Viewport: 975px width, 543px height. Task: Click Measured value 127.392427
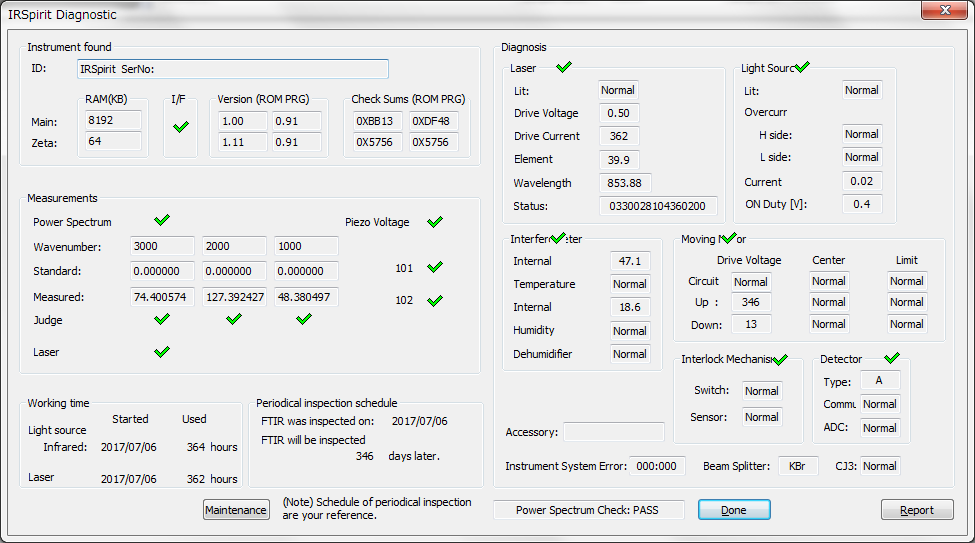coord(234,297)
